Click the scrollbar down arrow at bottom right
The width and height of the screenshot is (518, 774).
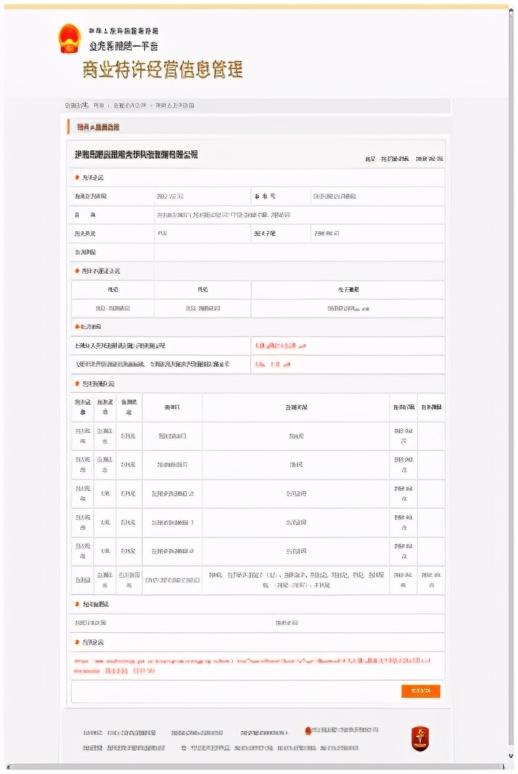point(511,757)
